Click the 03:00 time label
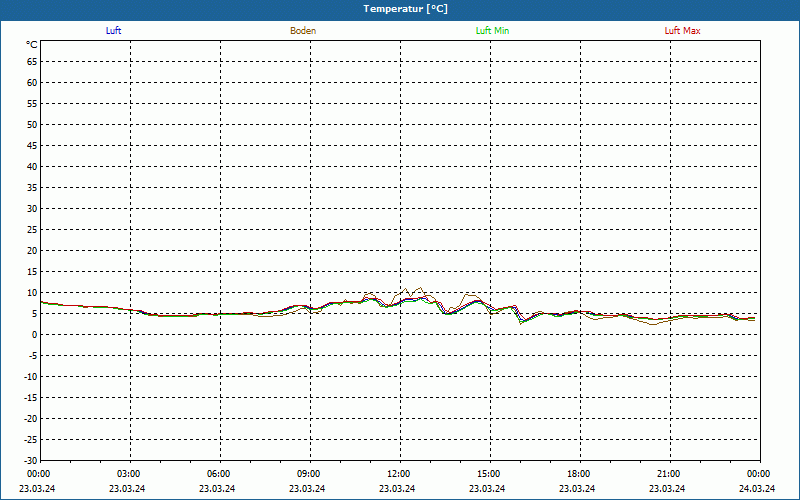 [129, 474]
